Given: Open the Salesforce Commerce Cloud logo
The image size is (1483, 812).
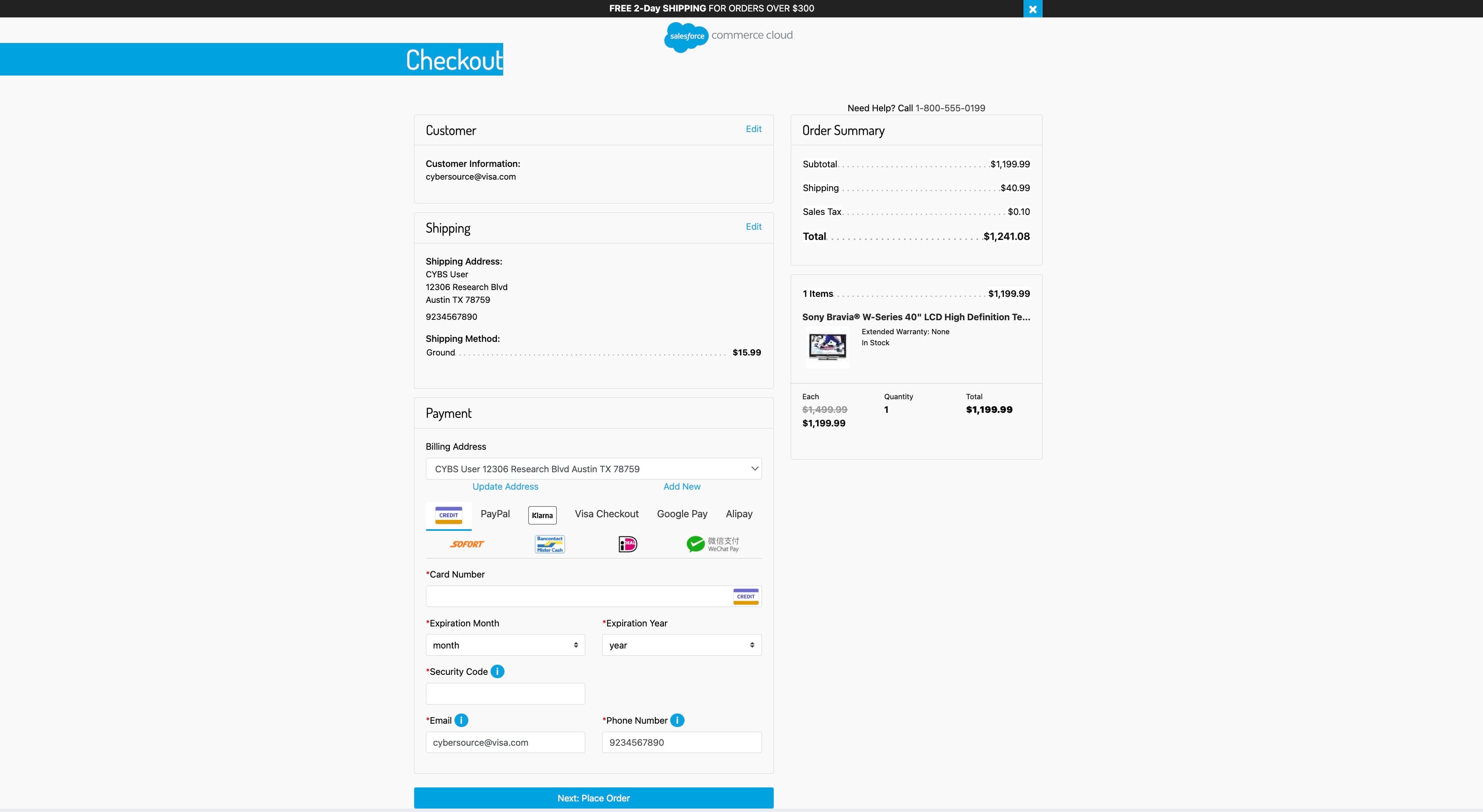Looking at the screenshot, I should [x=728, y=37].
